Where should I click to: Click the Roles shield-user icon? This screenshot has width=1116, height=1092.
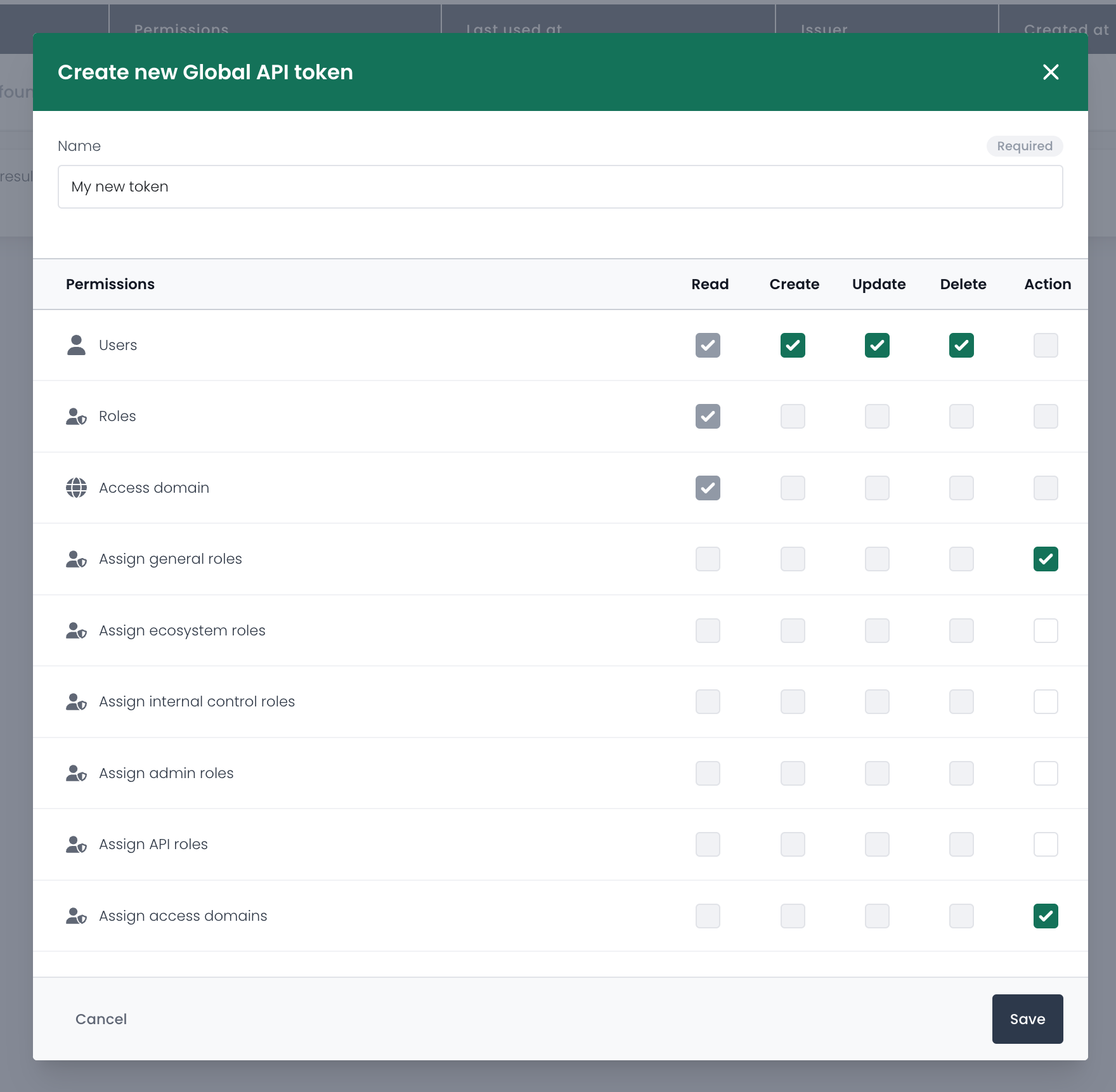coord(76,417)
